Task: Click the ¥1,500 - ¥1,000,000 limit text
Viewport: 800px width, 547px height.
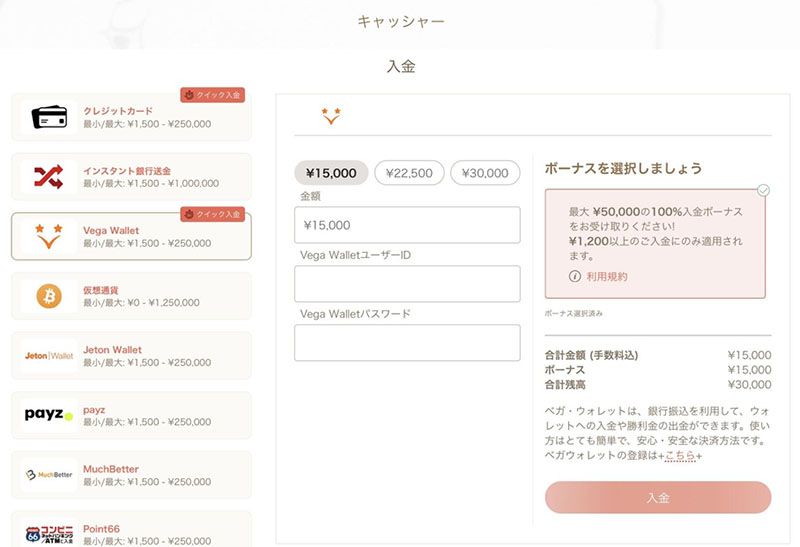Action: pyautogui.click(x=173, y=183)
